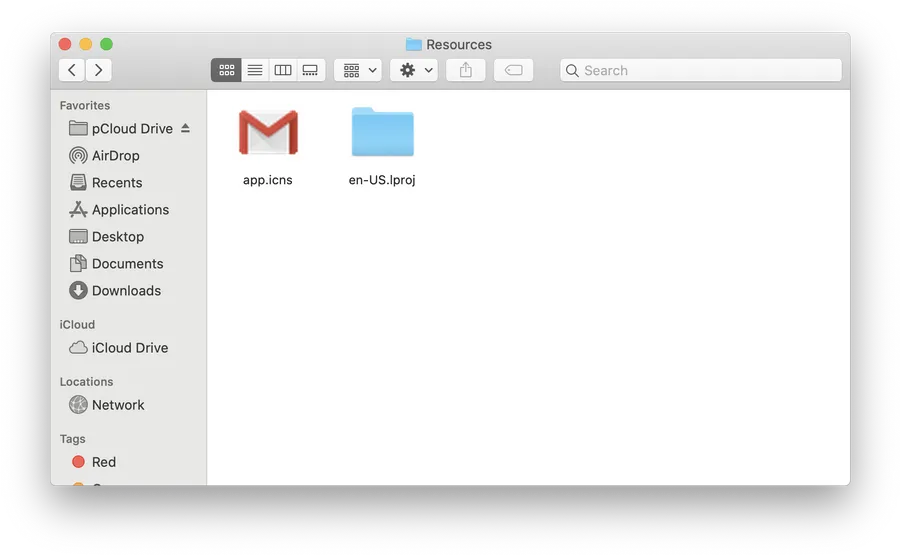Switch to column view

pos(282,70)
